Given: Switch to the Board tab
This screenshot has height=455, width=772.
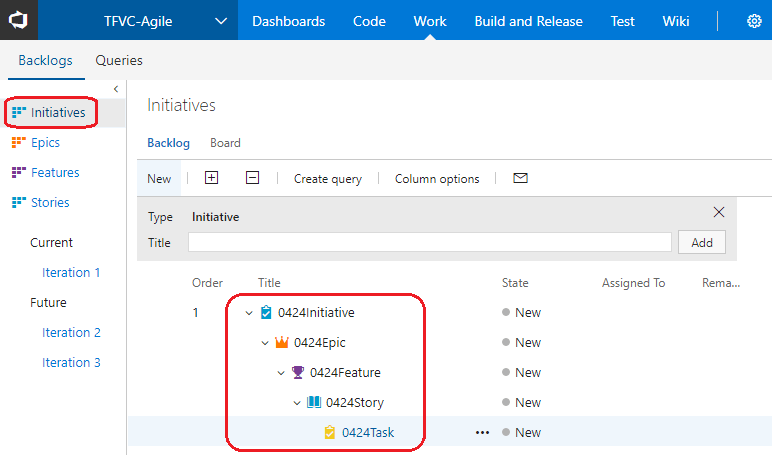Looking at the screenshot, I should click(x=225, y=143).
